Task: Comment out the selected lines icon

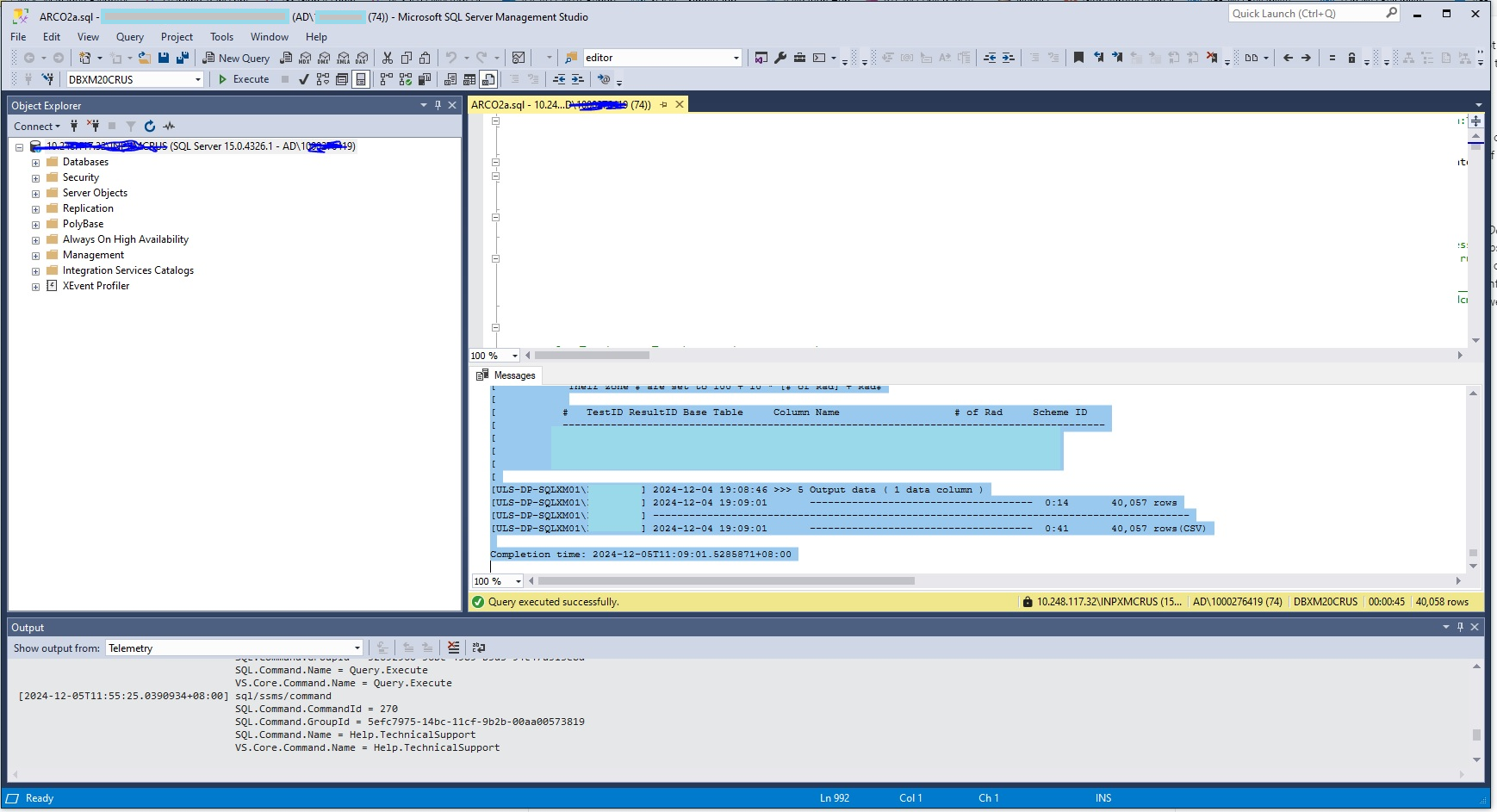Action: pos(514,79)
